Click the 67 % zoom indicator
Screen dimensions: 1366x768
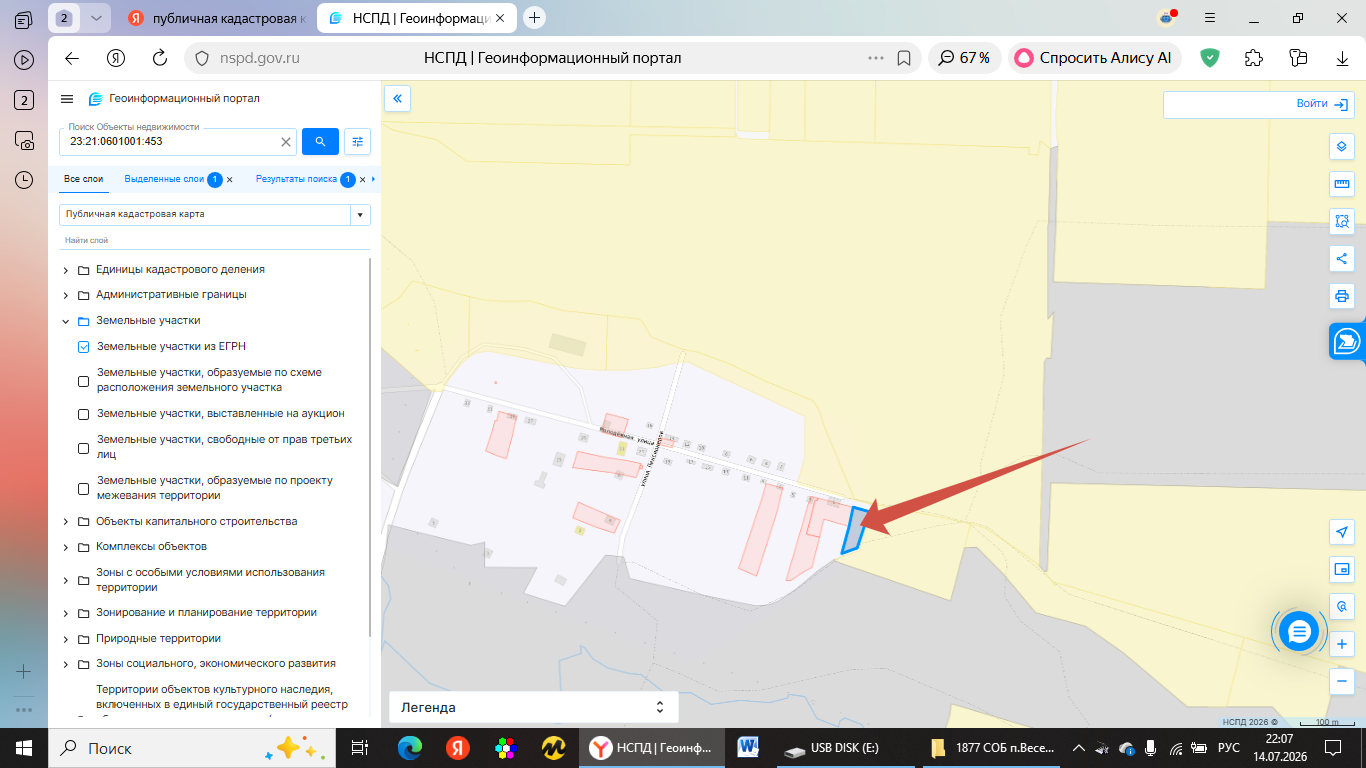click(x=964, y=58)
